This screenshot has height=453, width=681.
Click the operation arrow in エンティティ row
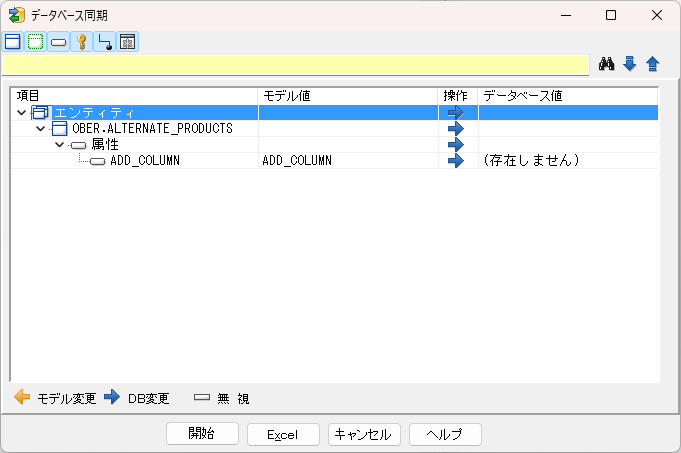click(456, 113)
